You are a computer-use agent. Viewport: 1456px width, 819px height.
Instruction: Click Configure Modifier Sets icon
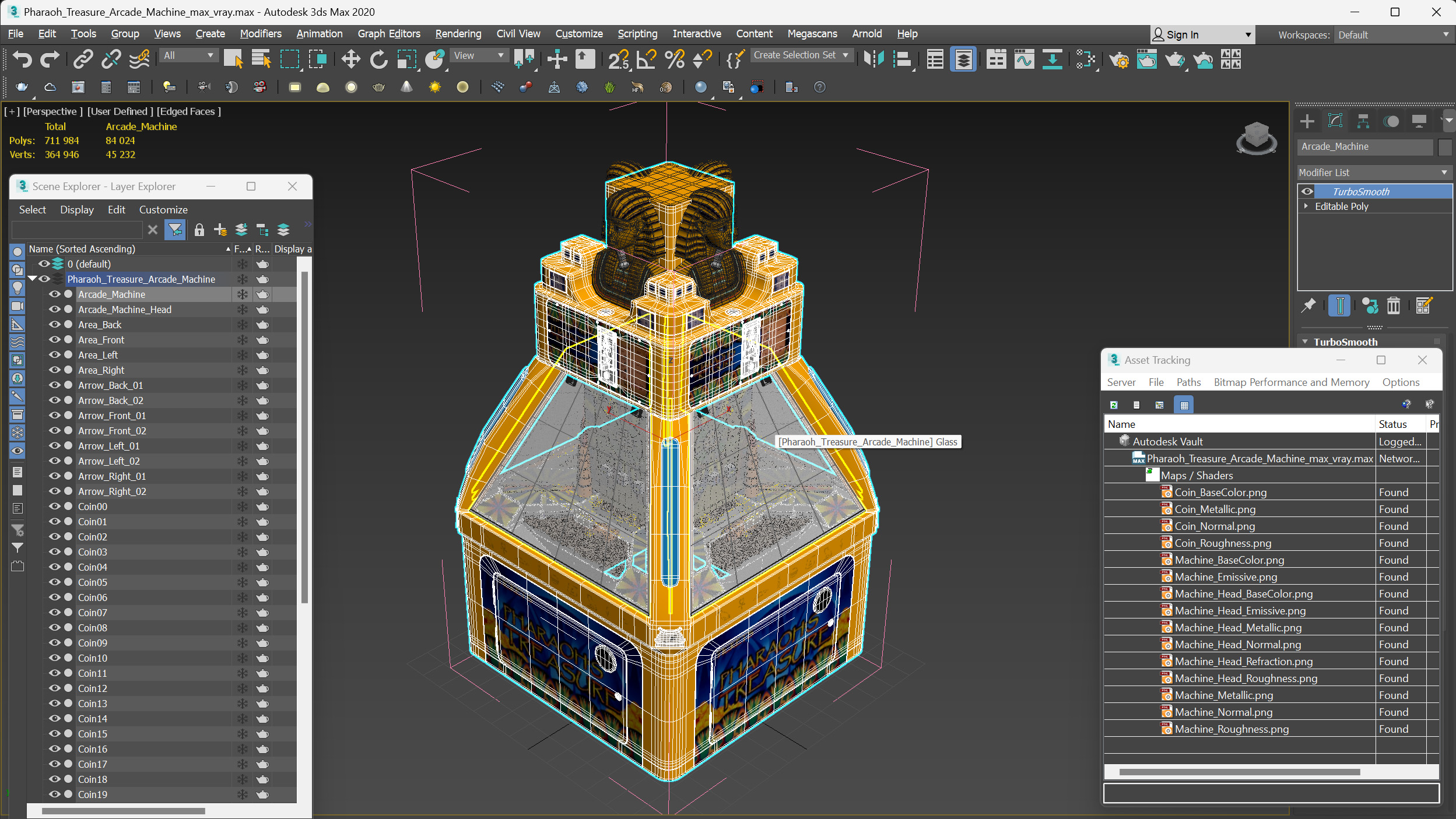(x=1423, y=305)
